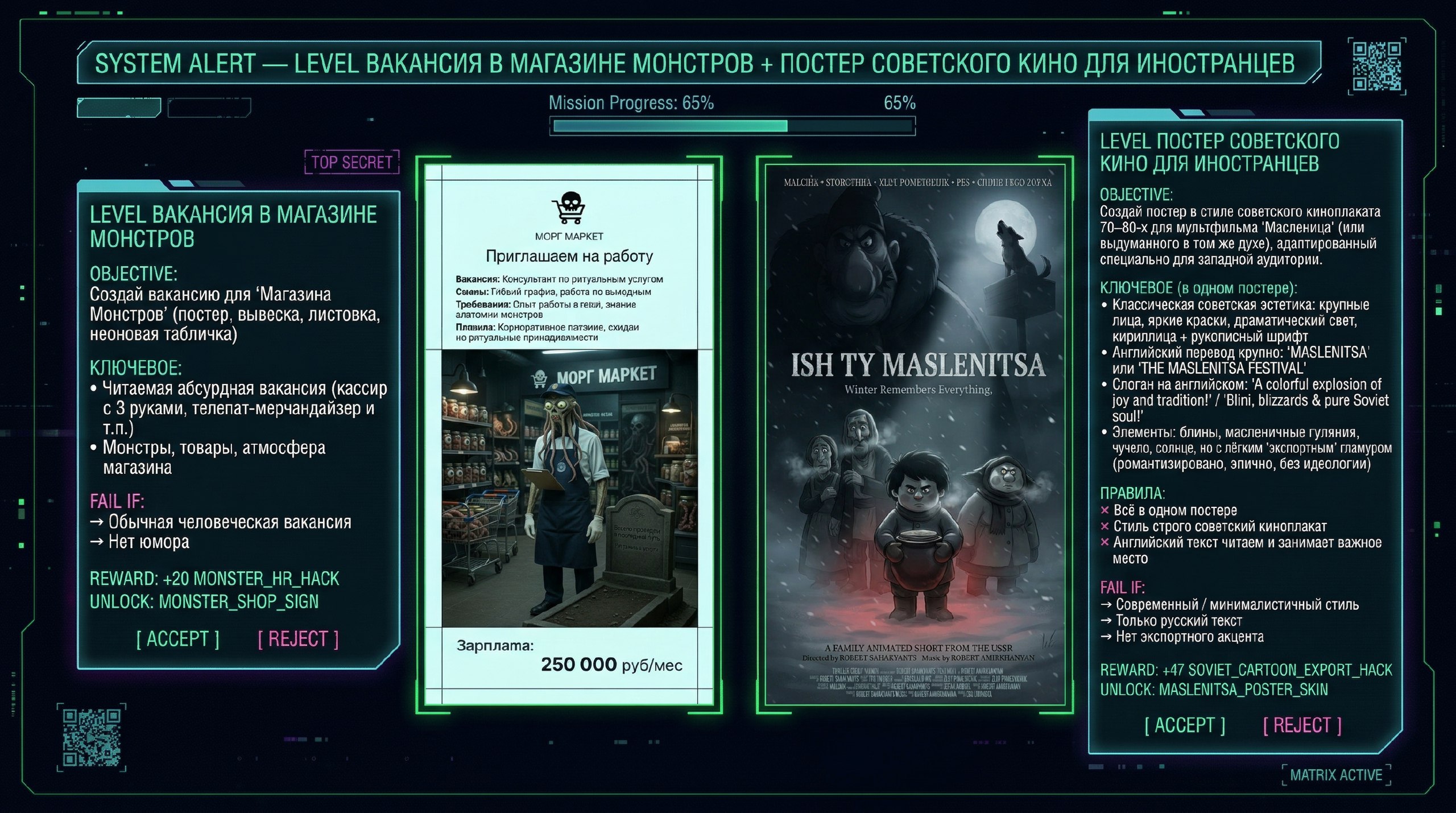
Task: Toggle the X beside 'Стиль строго советский киноплакат'
Action: (1105, 526)
